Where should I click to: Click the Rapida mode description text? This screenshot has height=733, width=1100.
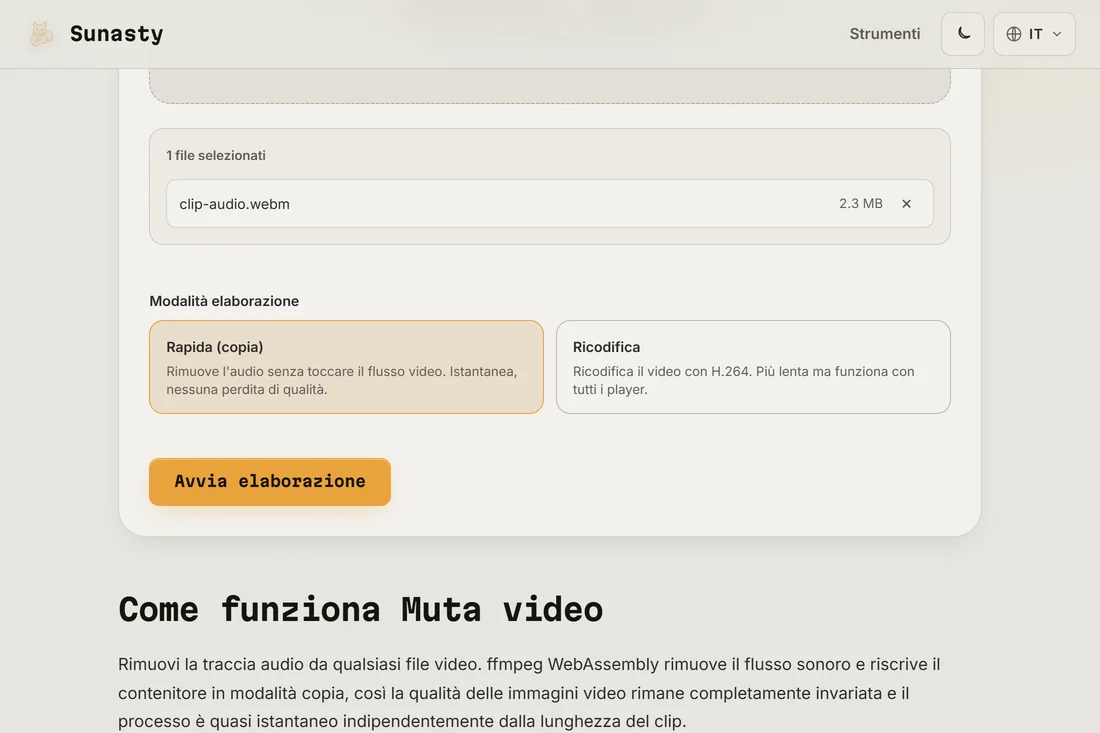(342, 380)
